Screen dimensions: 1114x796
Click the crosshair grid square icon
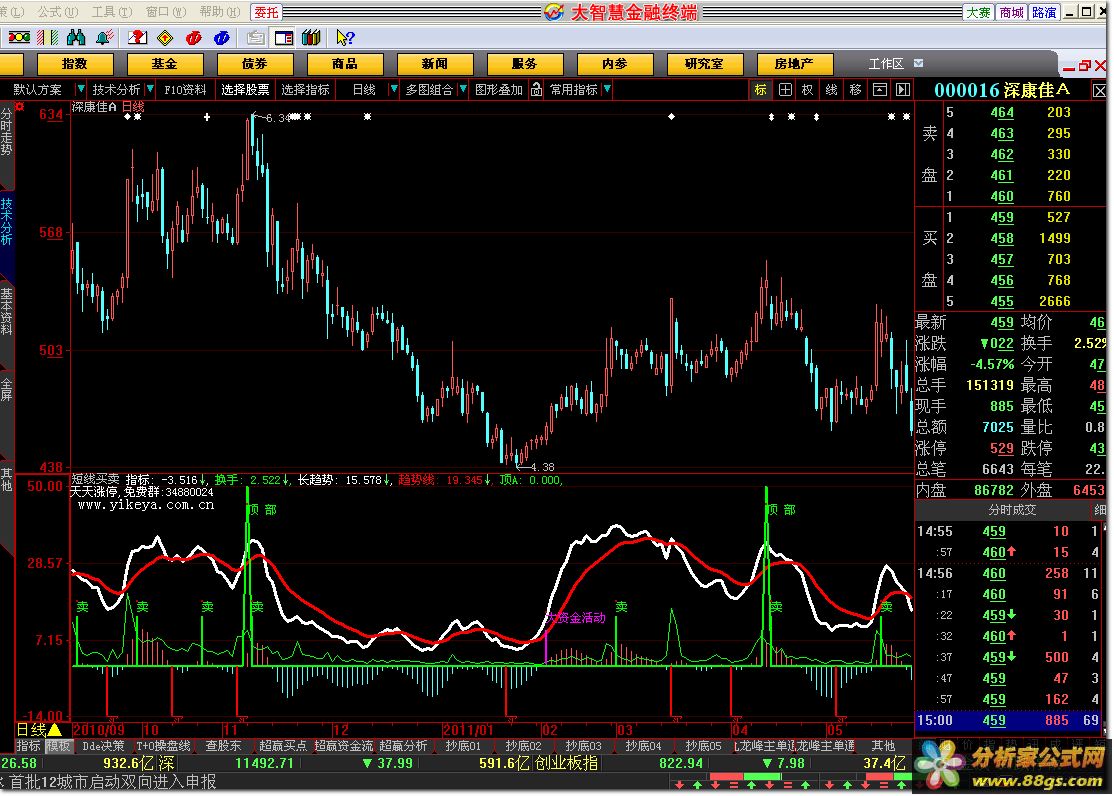point(785,90)
